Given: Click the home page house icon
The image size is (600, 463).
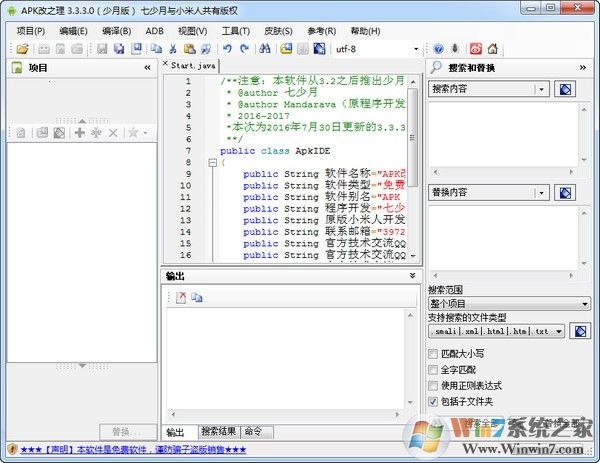Looking at the screenshot, I should click(493, 49).
